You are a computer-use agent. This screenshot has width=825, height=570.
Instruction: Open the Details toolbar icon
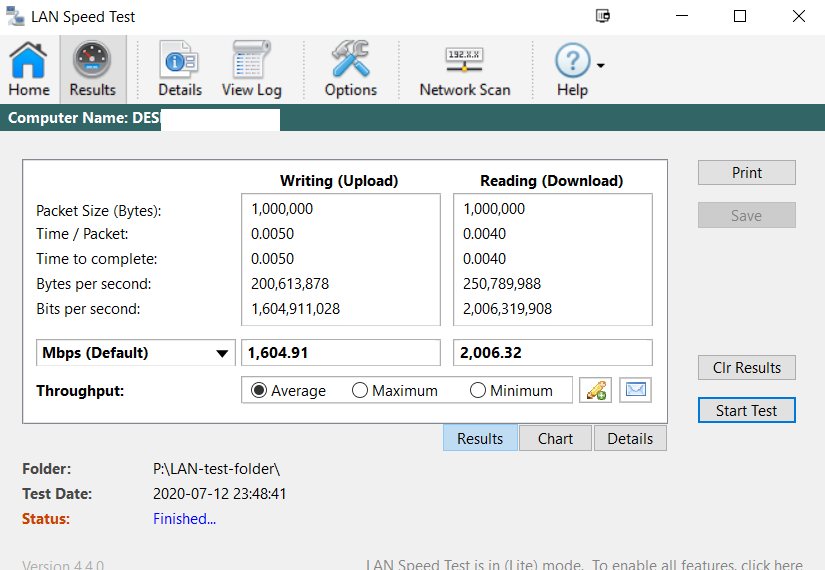(x=179, y=68)
